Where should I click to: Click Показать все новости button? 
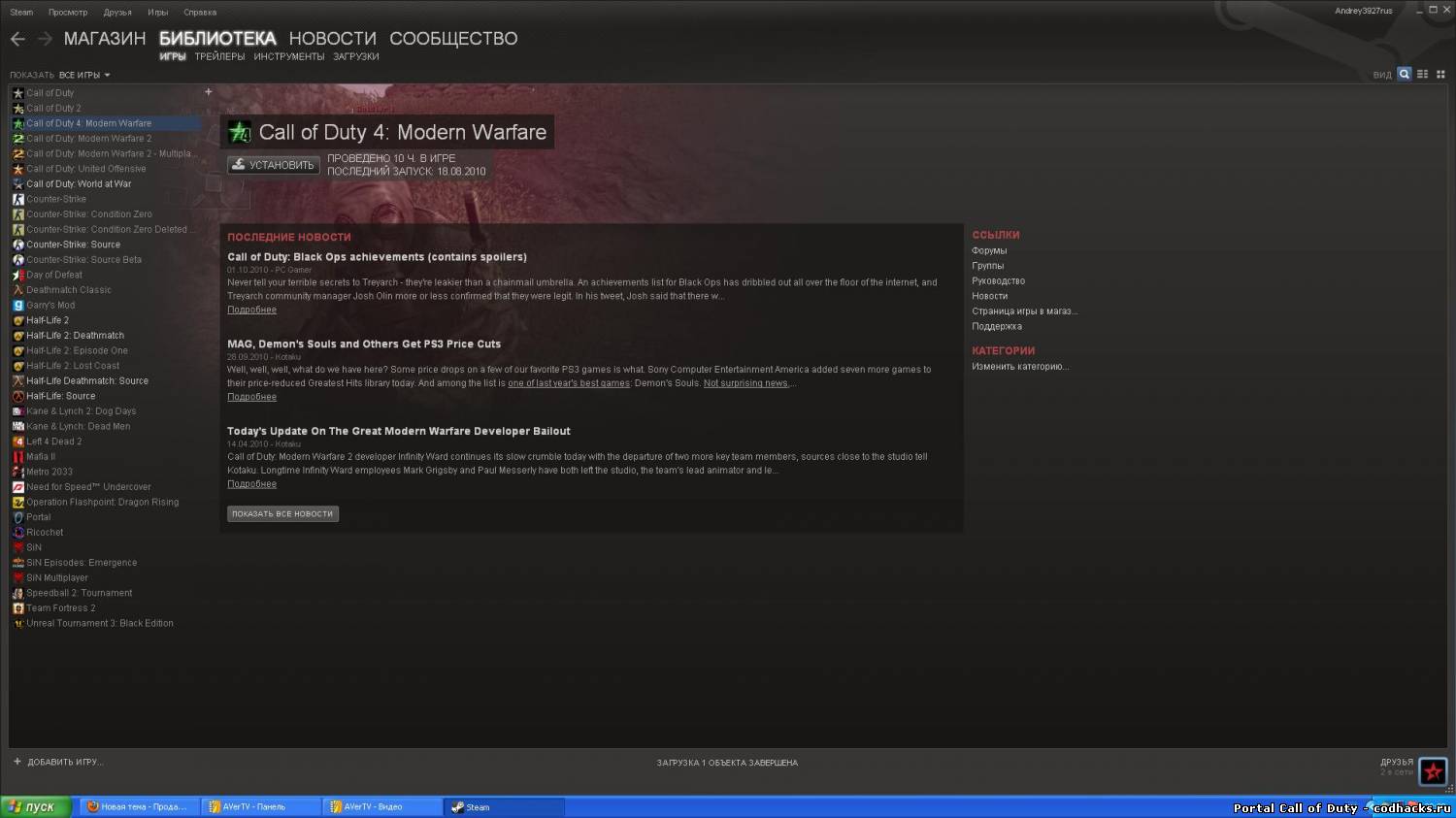point(282,514)
